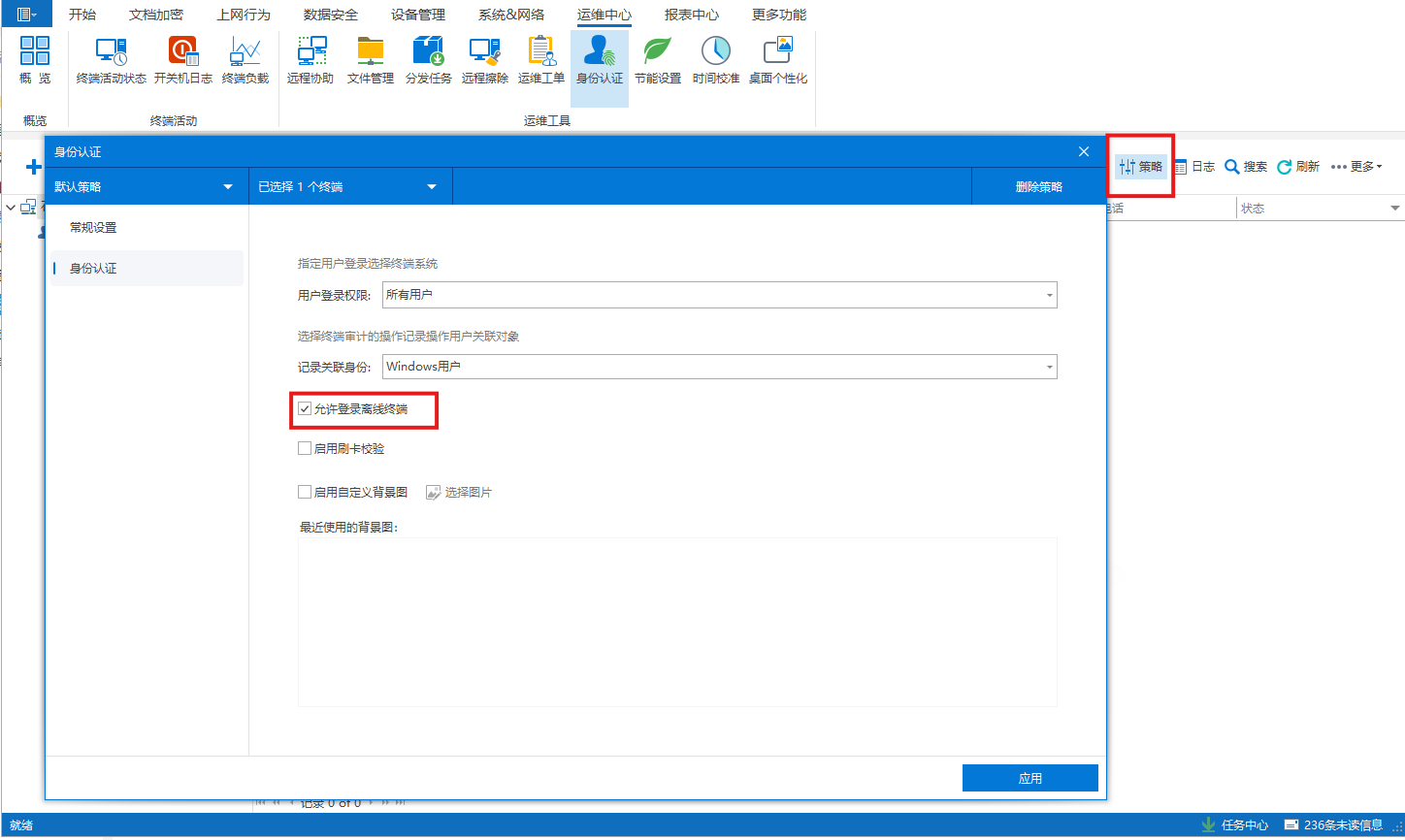Click the 删除策略 button
The height and width of the screenshot is (840, 1405).
pos(1037,186)
